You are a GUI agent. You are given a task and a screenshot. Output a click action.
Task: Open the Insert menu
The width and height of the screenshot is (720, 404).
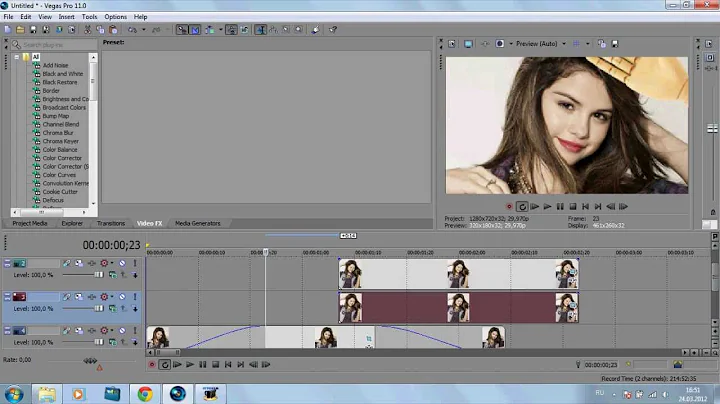pyautogui.click(x=67, y=17)
